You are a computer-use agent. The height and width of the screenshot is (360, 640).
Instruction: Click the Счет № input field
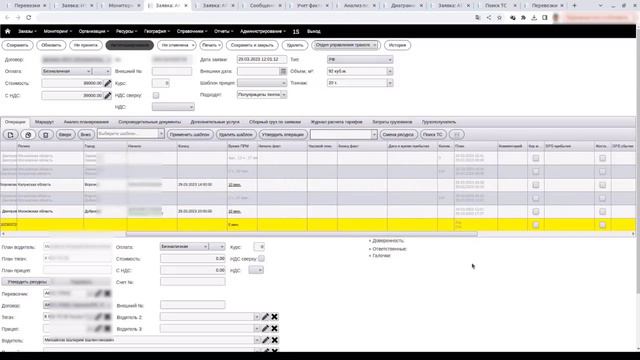pos(193,282)
